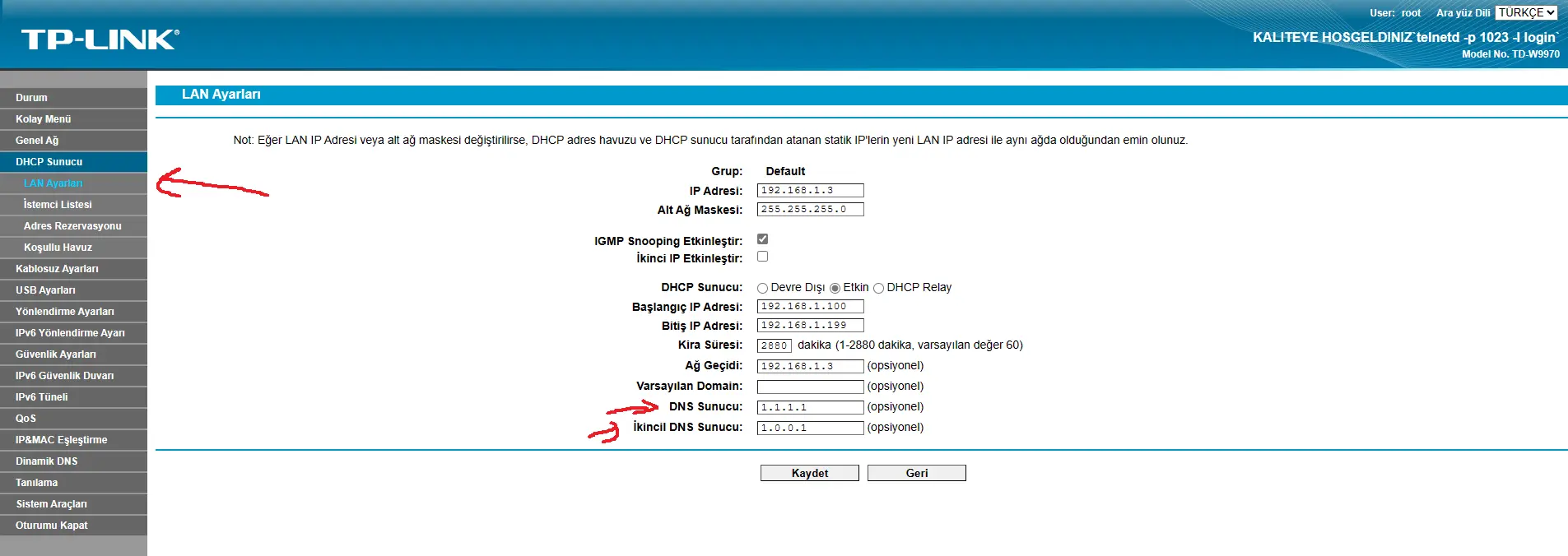Open Adres Rezervasyonu submenu
The height and width of the screenshot is (556, 1568).
point(73,226)
